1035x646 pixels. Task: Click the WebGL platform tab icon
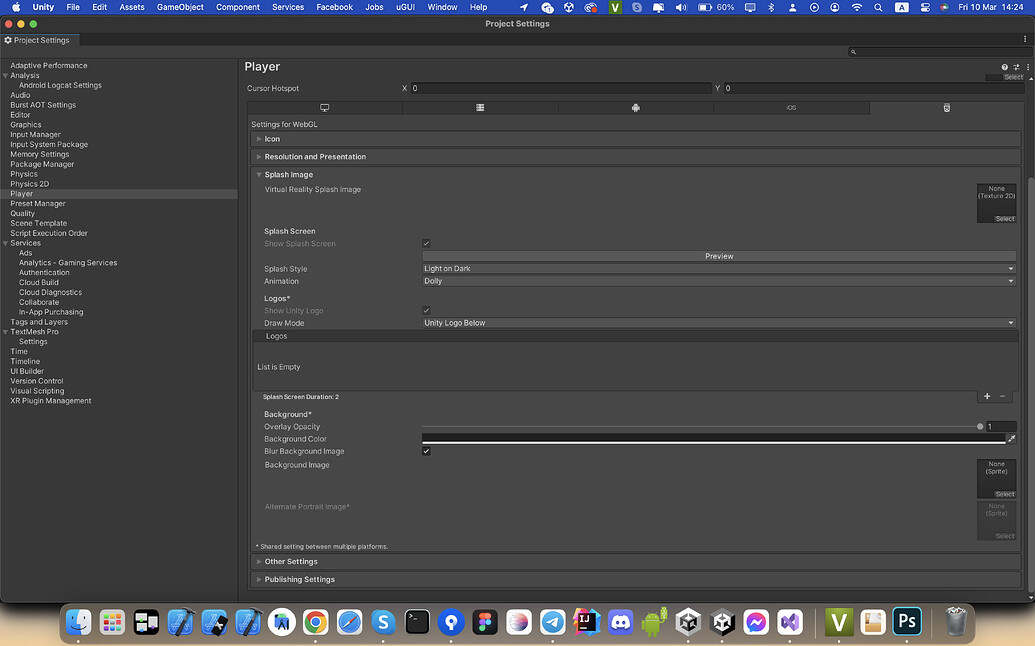(946, 108)
